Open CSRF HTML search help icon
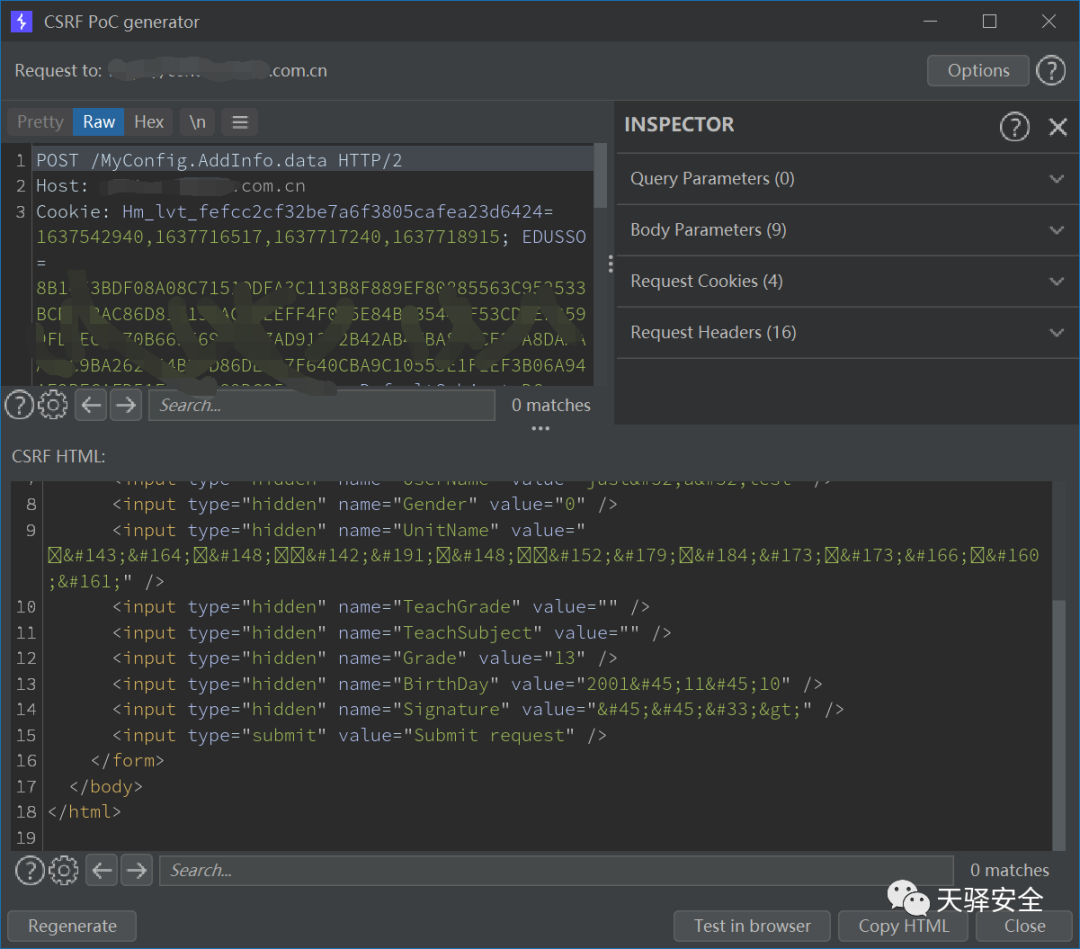Image resolution: width=1080 pixels, height=949 pixels. pyautogui.click(x=30, y=870)
